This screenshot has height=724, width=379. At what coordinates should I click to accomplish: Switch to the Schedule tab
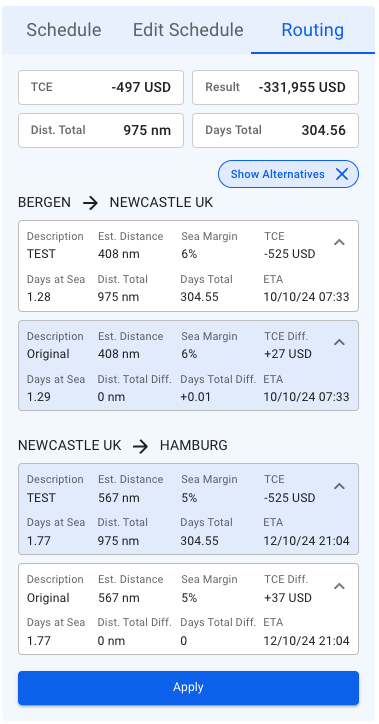tap(64, 30)
